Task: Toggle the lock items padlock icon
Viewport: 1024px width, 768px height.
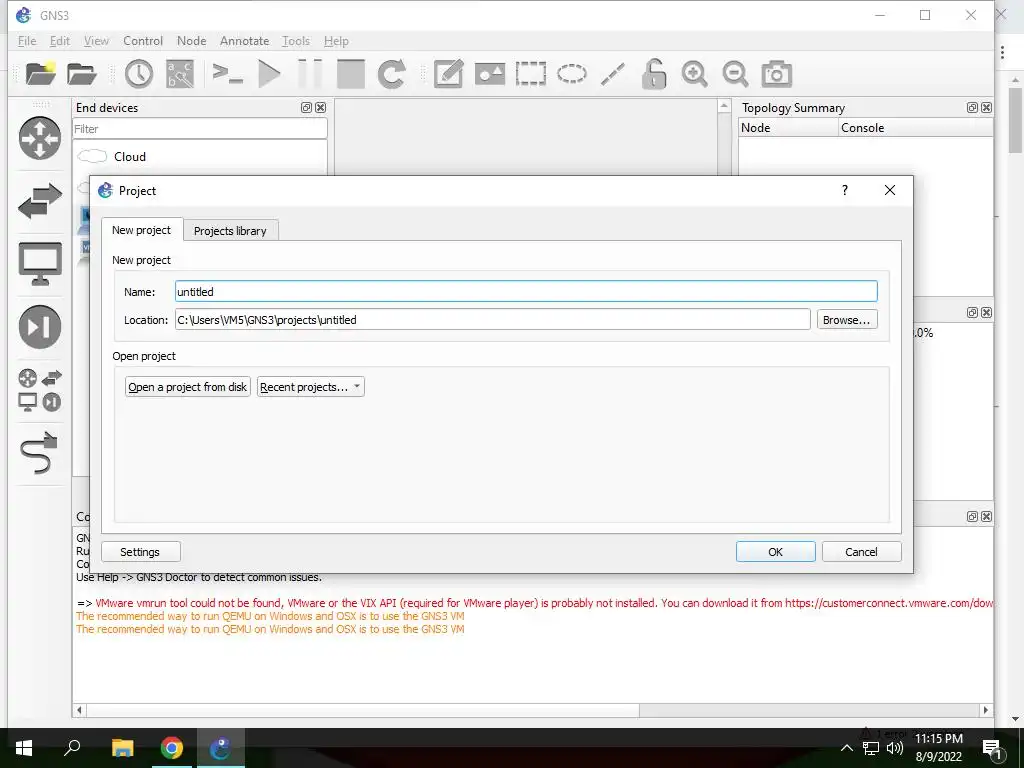Action: click(654, 73)
